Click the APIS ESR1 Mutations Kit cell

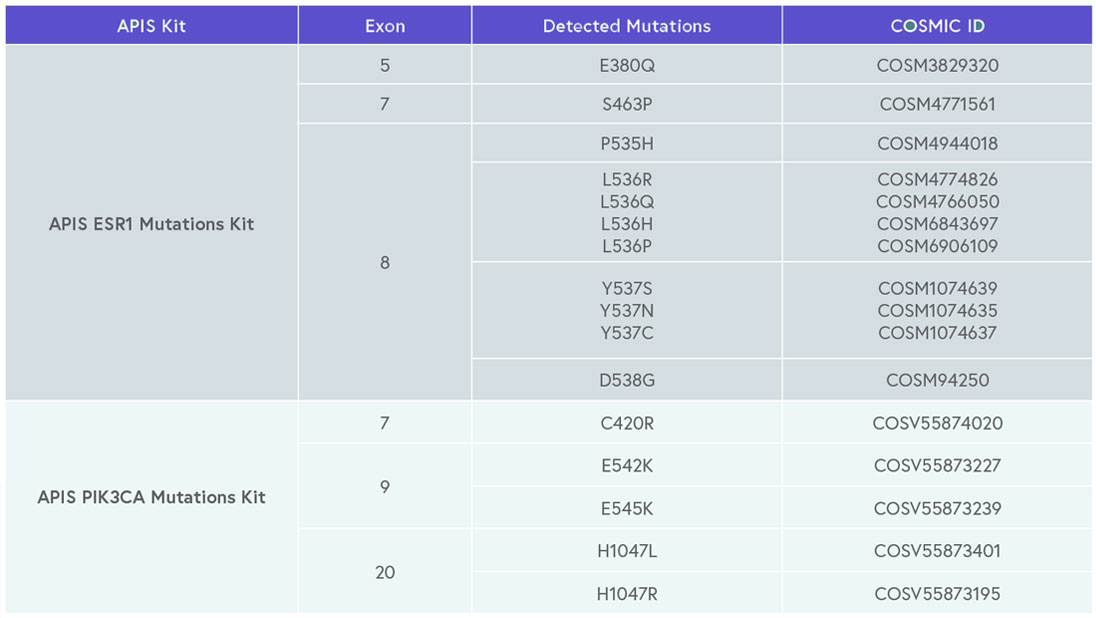click(x=151, y=224)
